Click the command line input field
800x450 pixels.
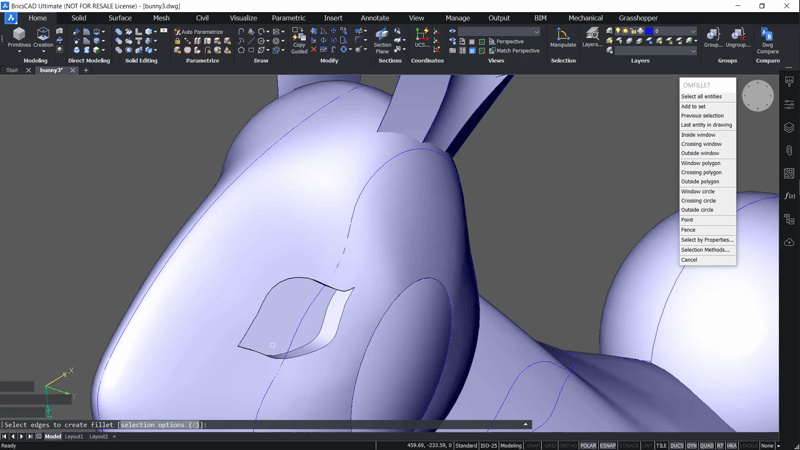(265, 424)
